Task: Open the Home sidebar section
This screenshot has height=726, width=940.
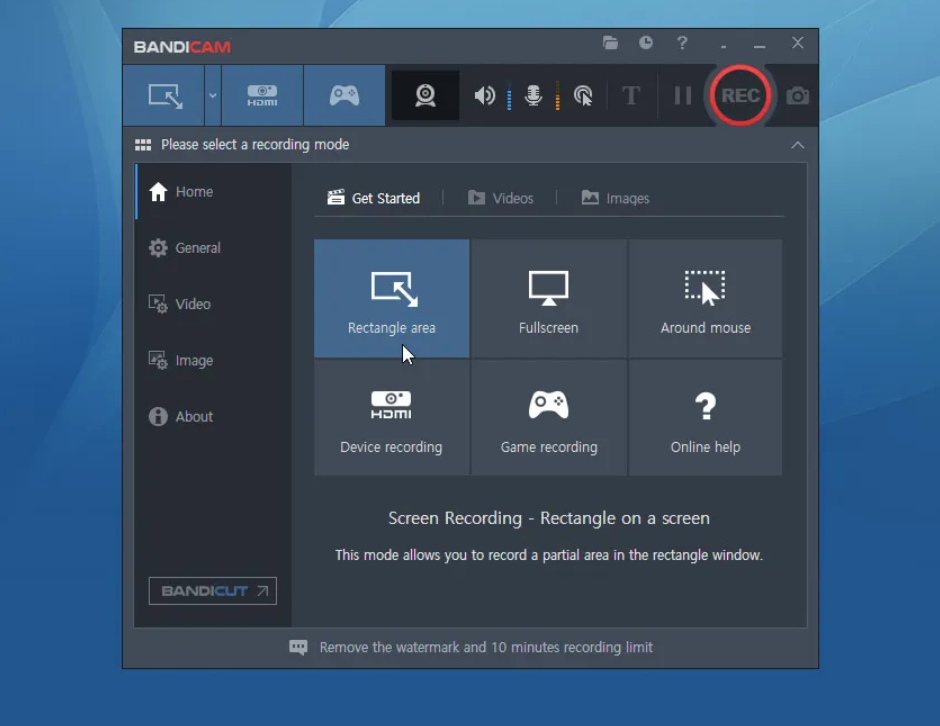Action: point(213,192)
